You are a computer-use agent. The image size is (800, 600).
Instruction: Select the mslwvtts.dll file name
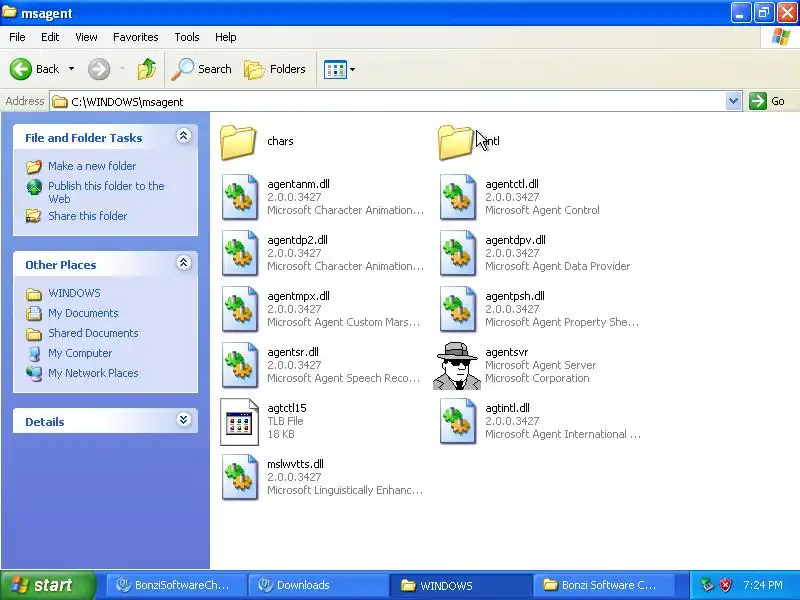pos(295,464)
